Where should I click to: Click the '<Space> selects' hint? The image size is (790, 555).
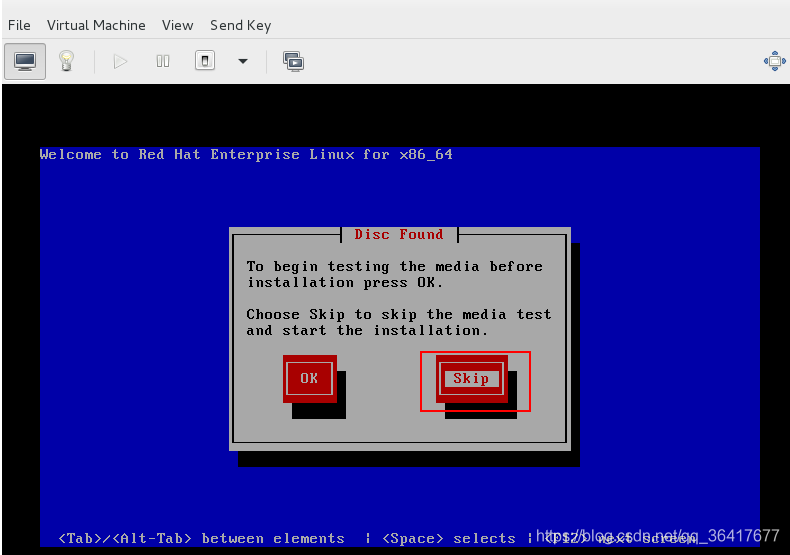click(x=449, y=538)
